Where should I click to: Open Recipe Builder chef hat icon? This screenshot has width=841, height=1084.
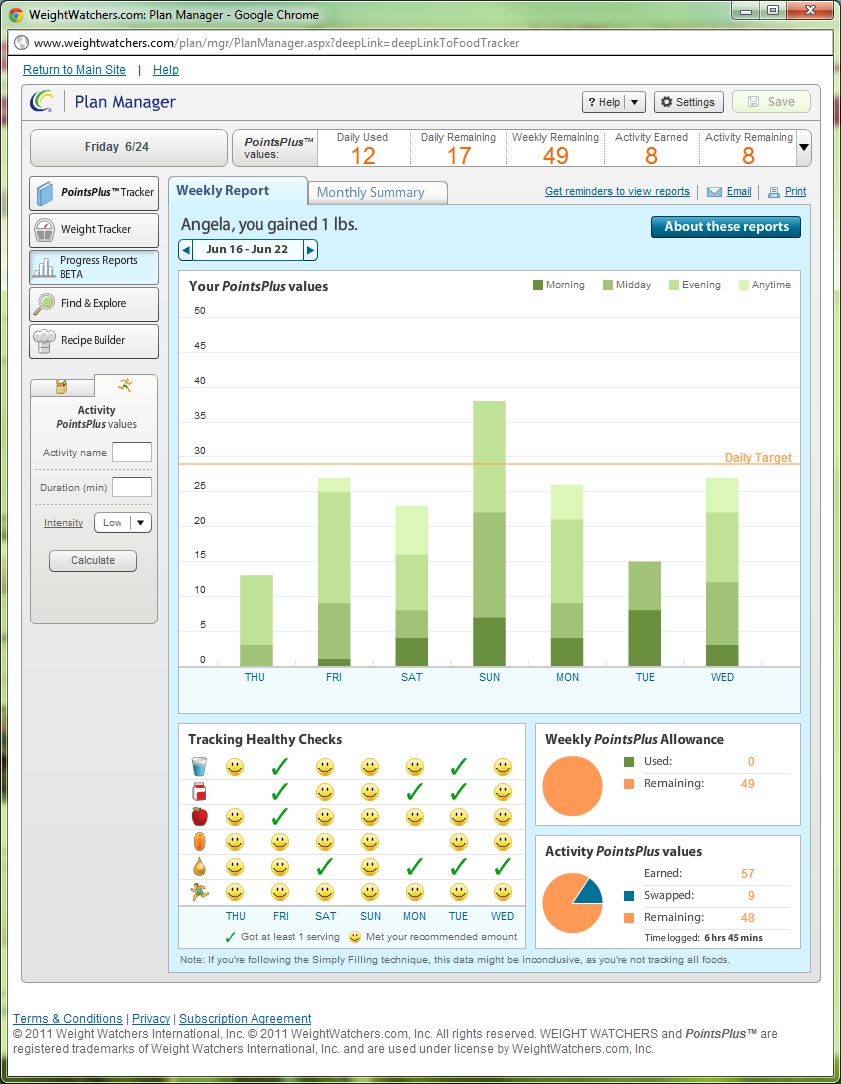click(x=45, y=341)
